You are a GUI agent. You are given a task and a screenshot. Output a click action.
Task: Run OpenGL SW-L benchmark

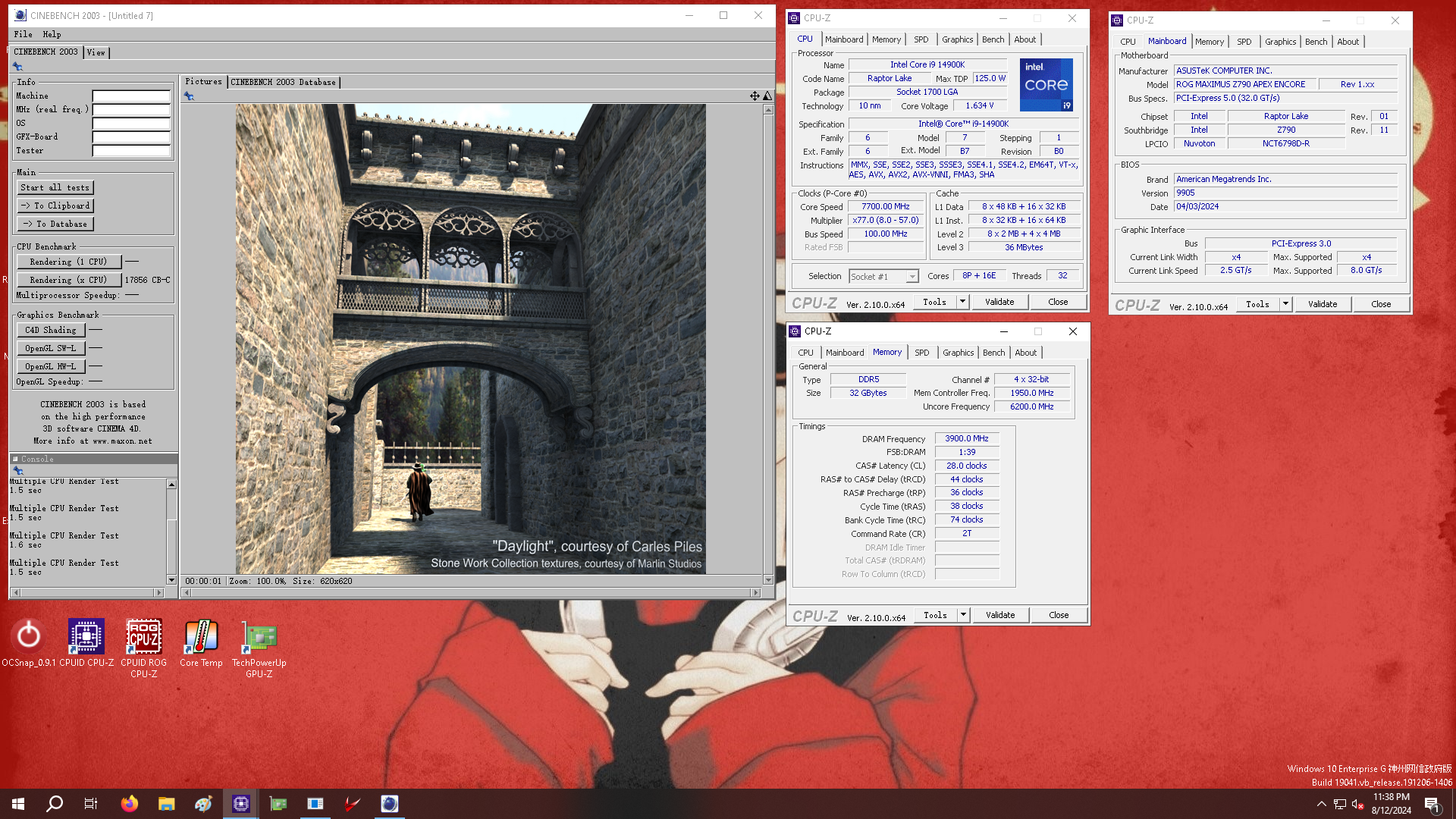(x=51, y=348)
